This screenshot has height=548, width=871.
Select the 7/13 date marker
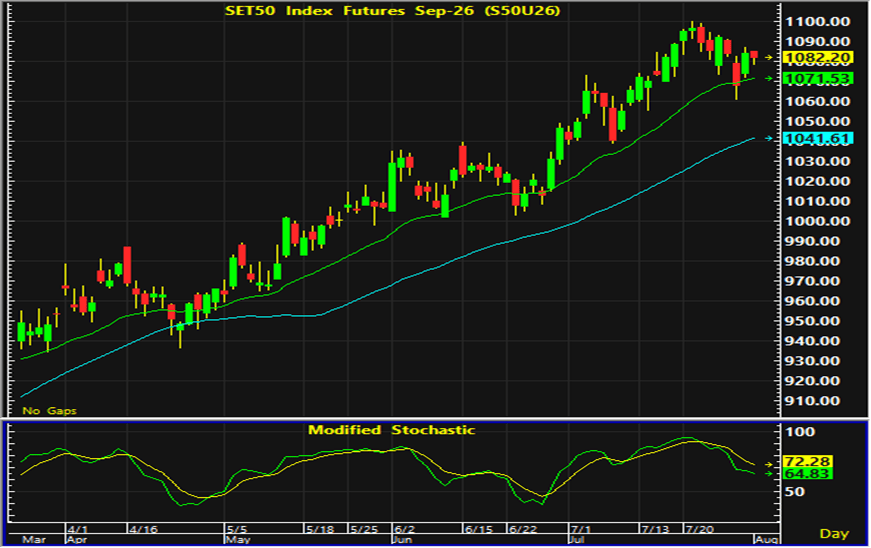coord(655,529)
